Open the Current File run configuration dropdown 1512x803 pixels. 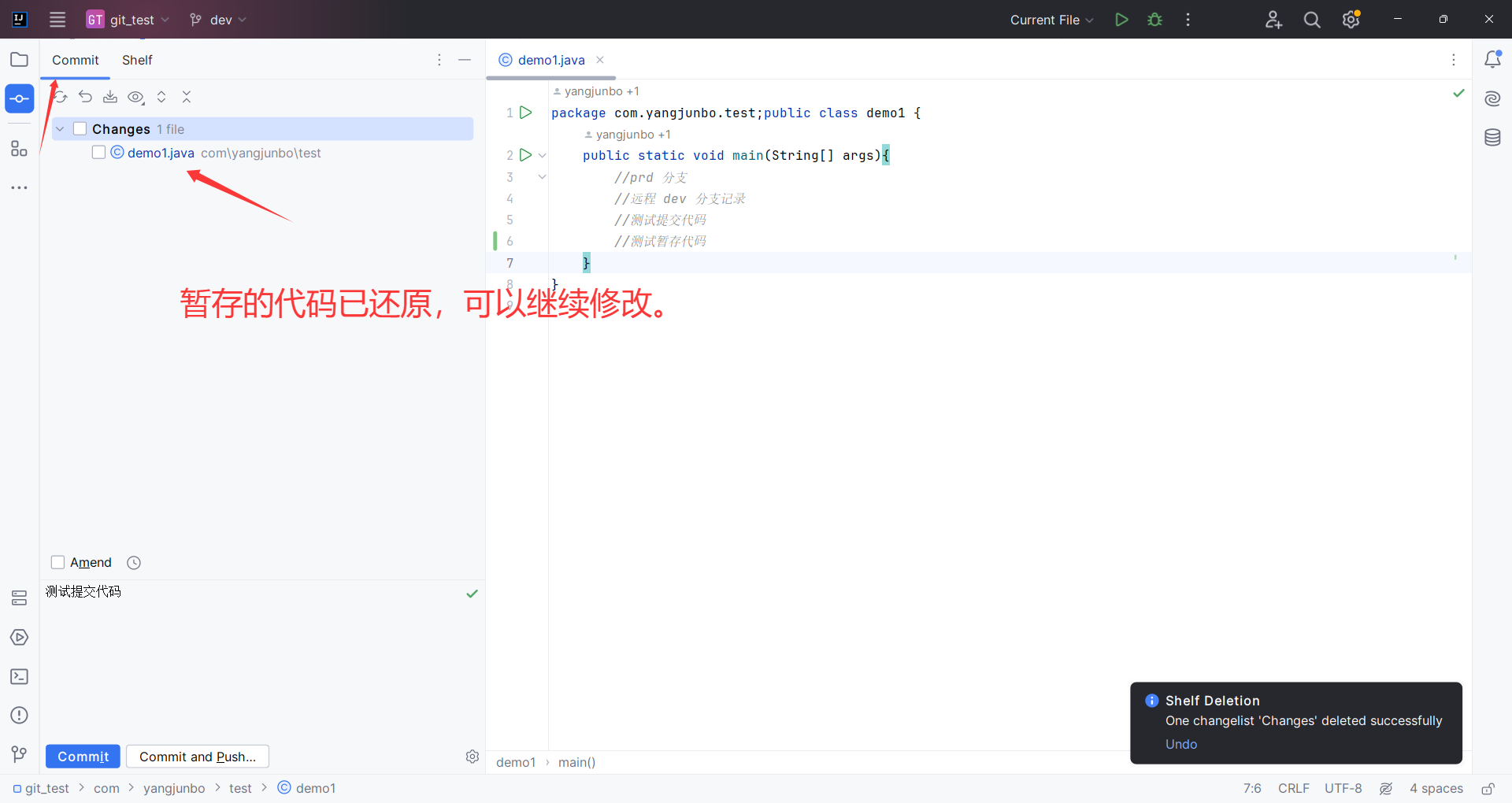1051,20
